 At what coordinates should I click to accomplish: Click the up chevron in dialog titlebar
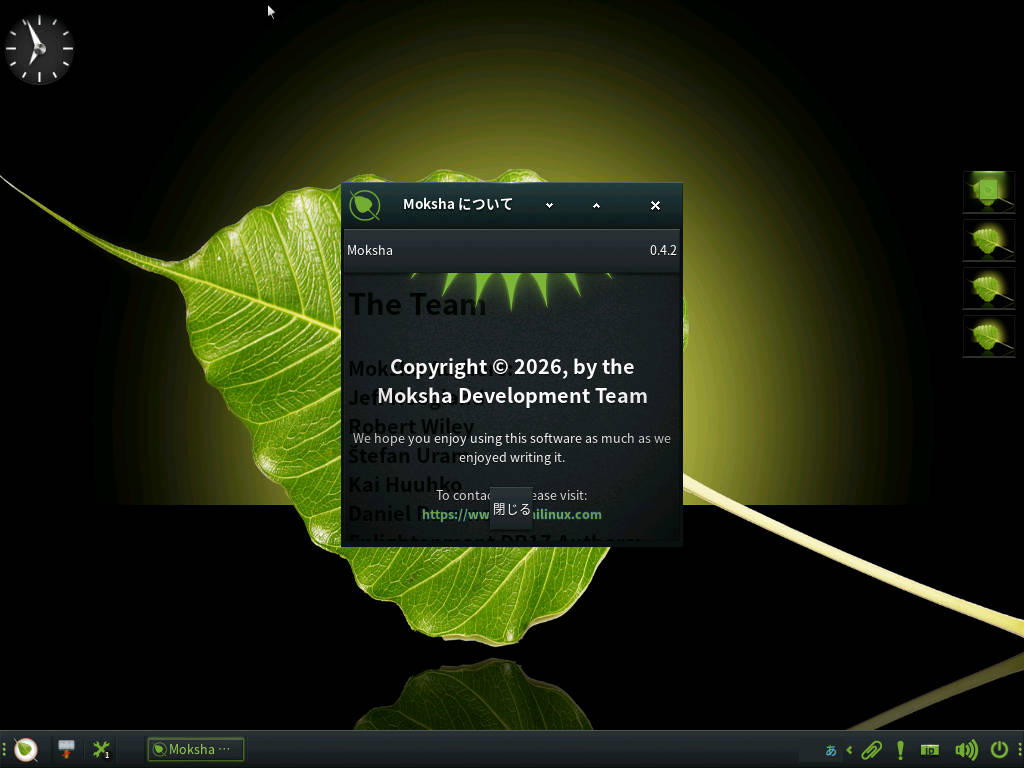click(x=596, y=205)
